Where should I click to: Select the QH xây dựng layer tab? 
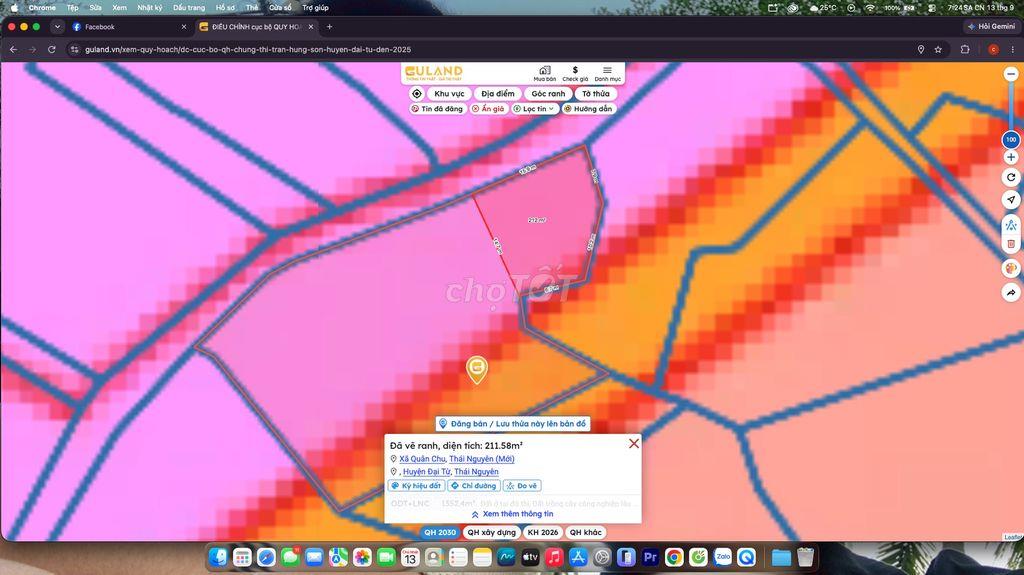click(491, 533)
